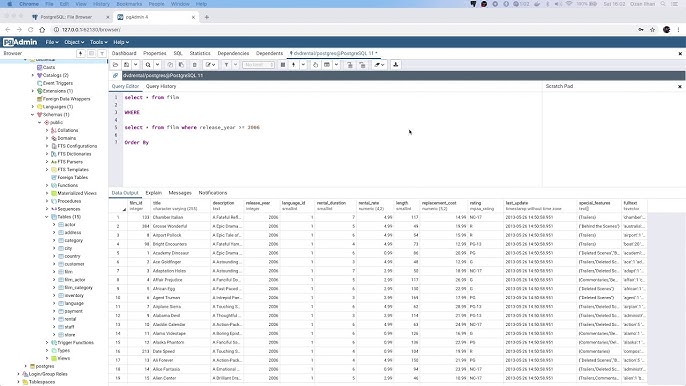Close the Scratch Pad panel
Screen dimensions: 686x386
coord(680,87)
